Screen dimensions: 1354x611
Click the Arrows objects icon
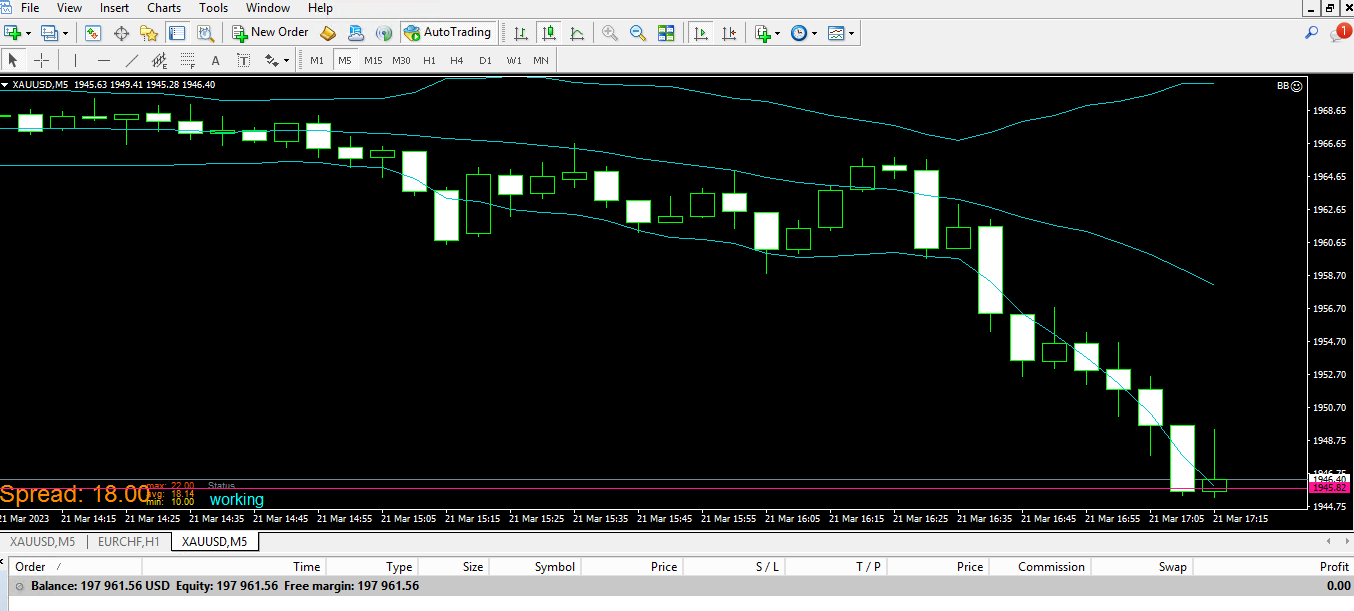[271, 60]
